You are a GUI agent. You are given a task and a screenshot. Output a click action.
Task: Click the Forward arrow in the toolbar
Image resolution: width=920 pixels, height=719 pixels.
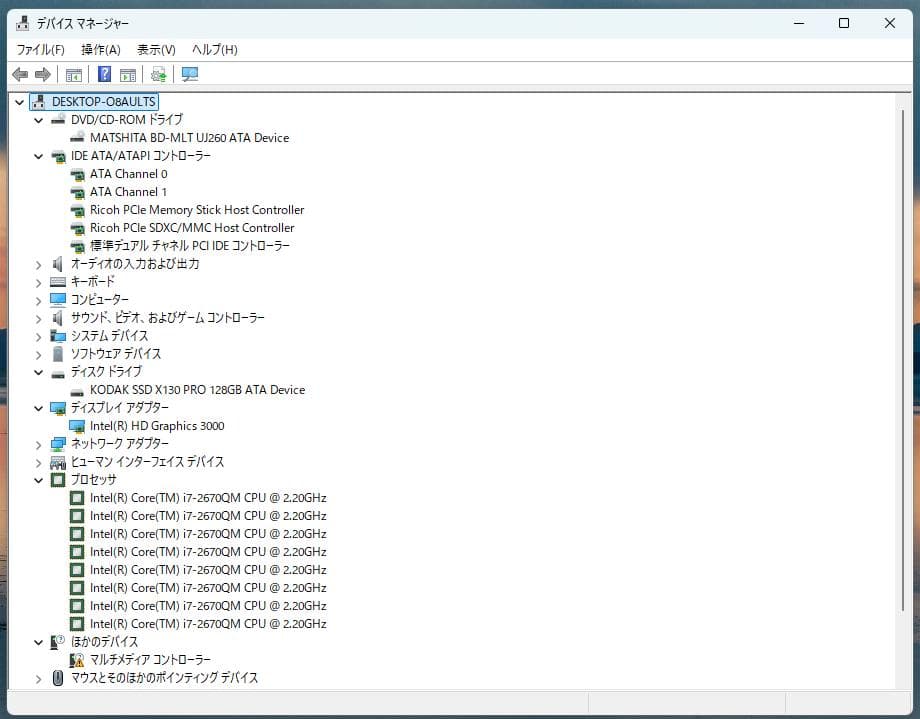42,74
